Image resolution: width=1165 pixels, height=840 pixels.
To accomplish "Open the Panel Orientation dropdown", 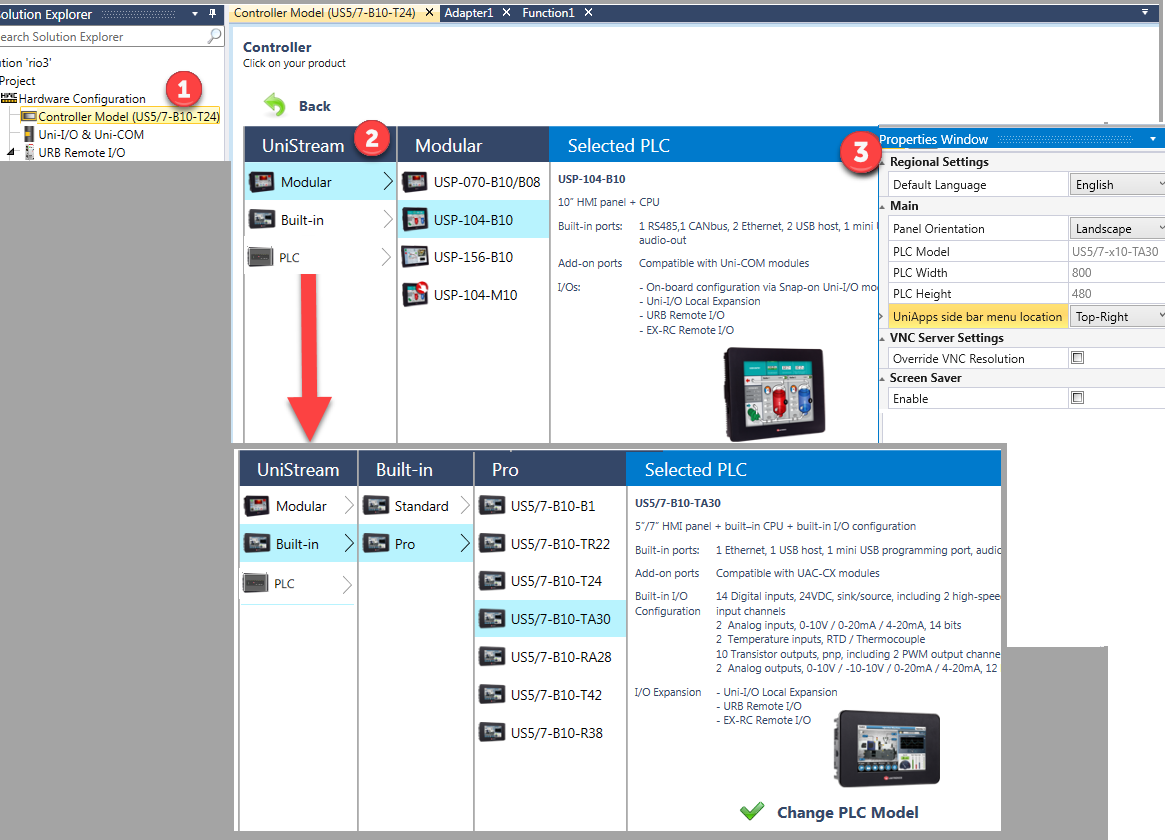I will pyautogui.click(x=1117, y=229).
